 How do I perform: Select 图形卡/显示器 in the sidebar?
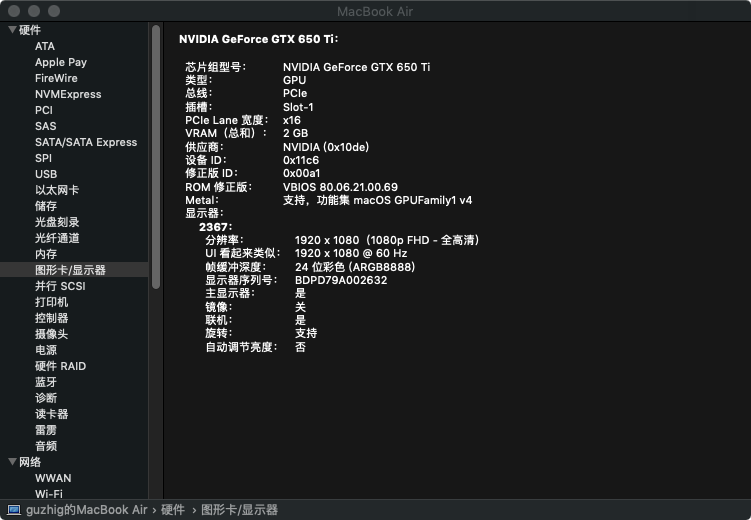click(x=70, y=270)
